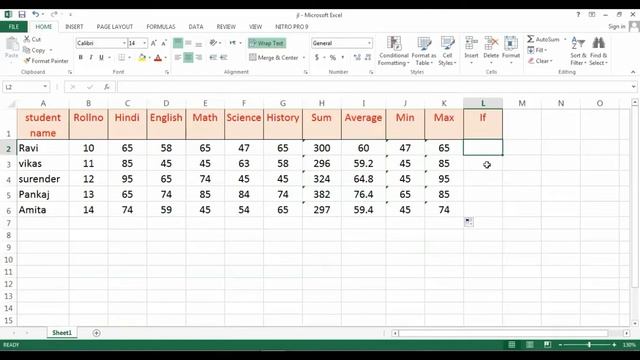Click in the formula bar input
The width and height of the screenshot is (640, 360).
pos(373,87)
